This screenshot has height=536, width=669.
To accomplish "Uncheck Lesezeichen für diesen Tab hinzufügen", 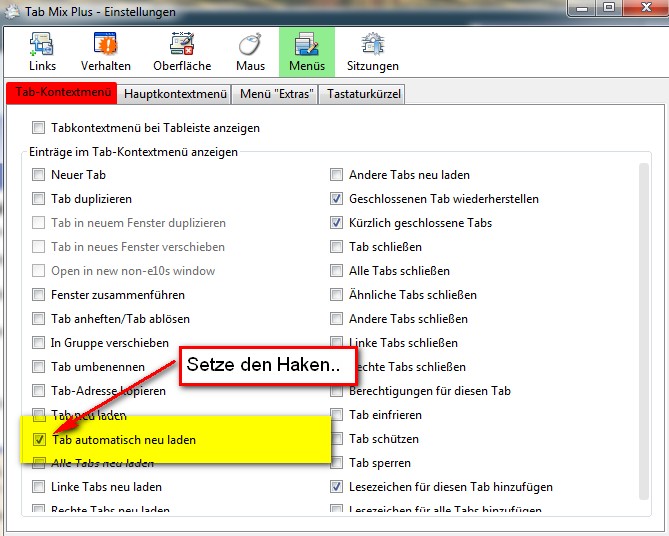I will click(x=336, y=486).
